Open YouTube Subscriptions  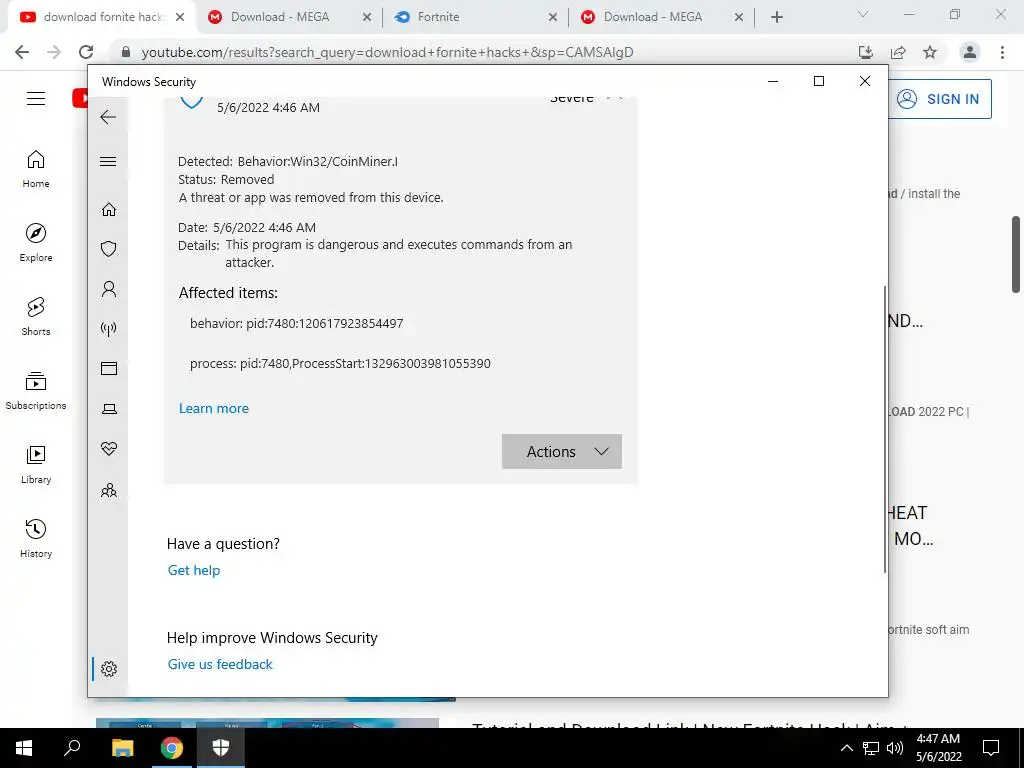click(36, 391)
